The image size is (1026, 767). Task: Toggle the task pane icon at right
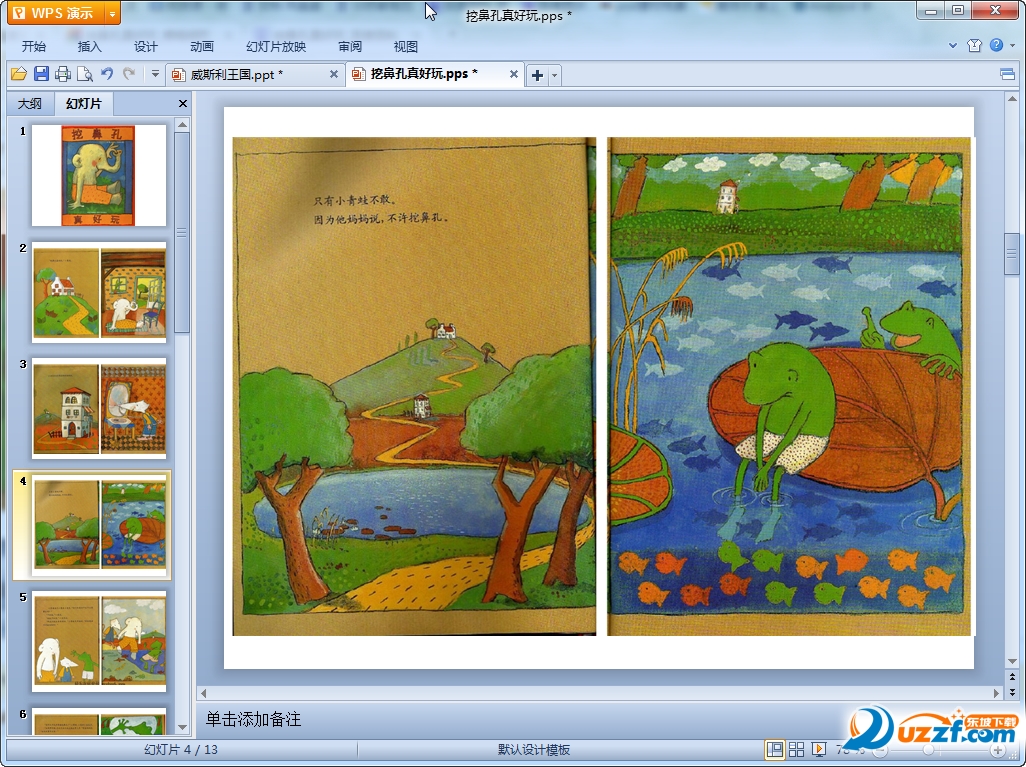coord(1008,75)
